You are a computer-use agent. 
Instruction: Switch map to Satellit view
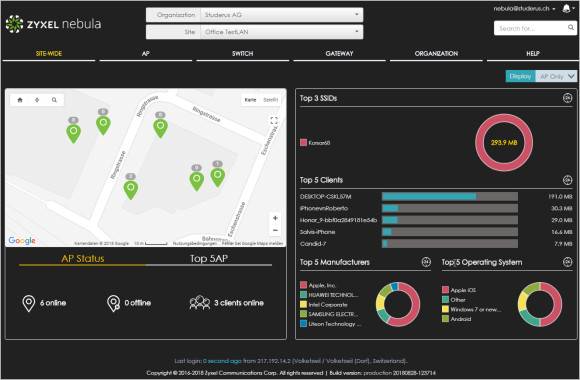point(270,100)
